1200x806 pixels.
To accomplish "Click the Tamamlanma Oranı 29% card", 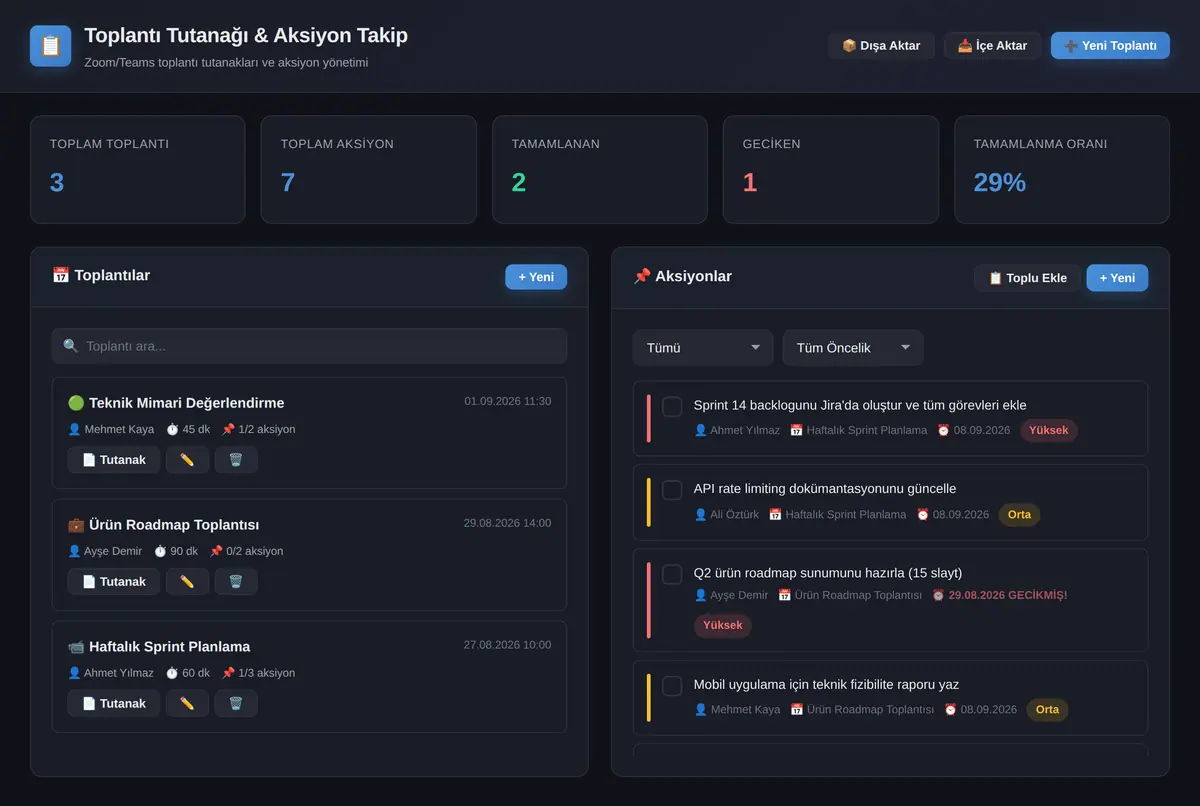I will point(1062,170).
